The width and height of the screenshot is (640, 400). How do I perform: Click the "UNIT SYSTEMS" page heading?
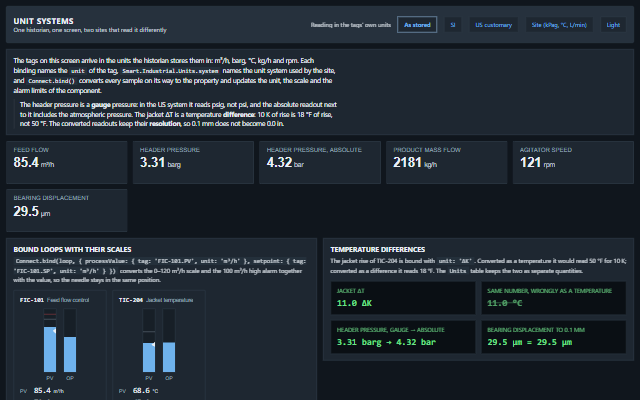pos(43,21)
